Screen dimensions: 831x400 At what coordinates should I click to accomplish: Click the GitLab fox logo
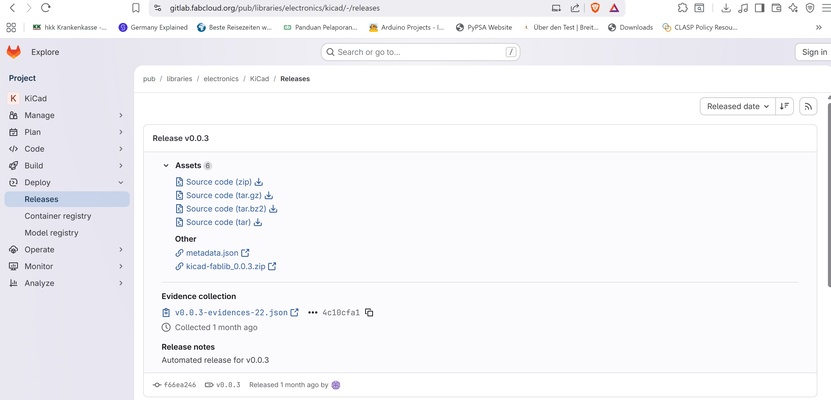point(14,52)
